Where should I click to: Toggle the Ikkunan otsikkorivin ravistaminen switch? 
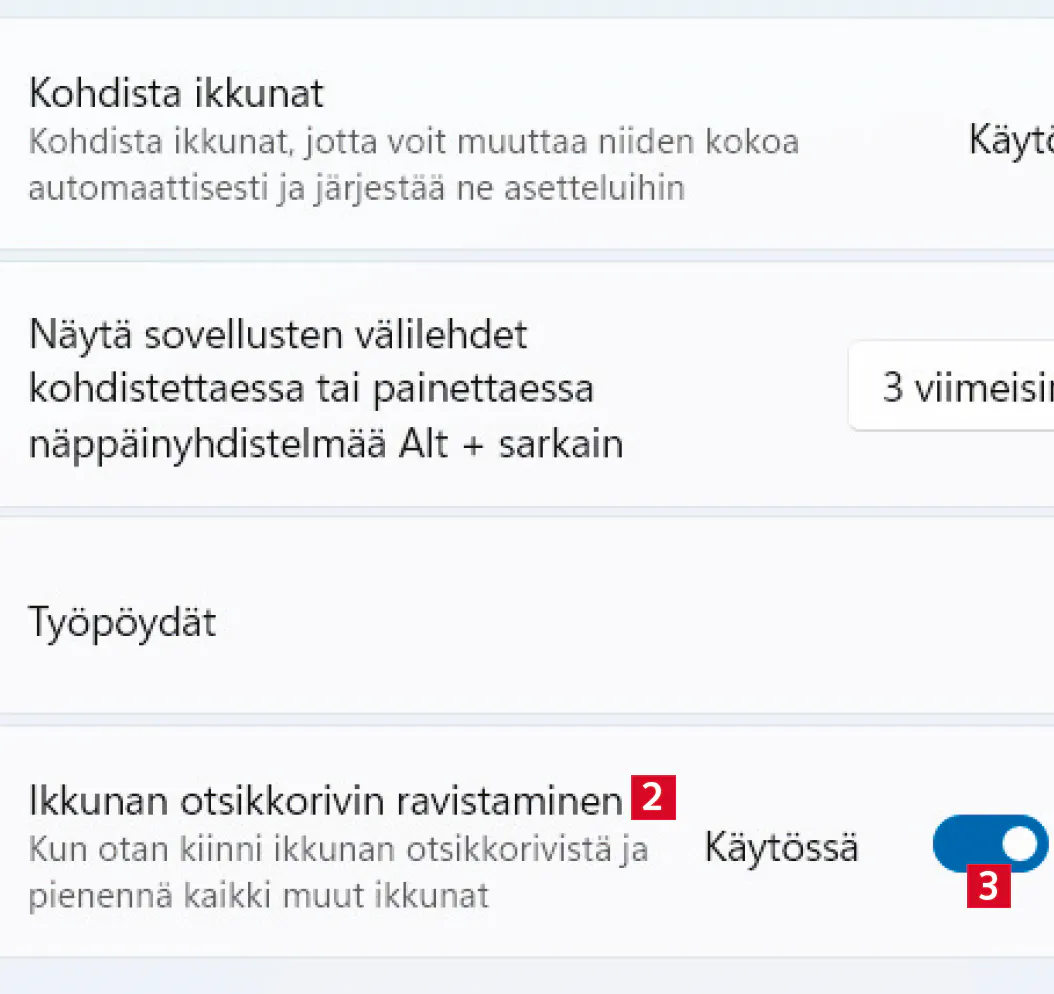(988, 843)
